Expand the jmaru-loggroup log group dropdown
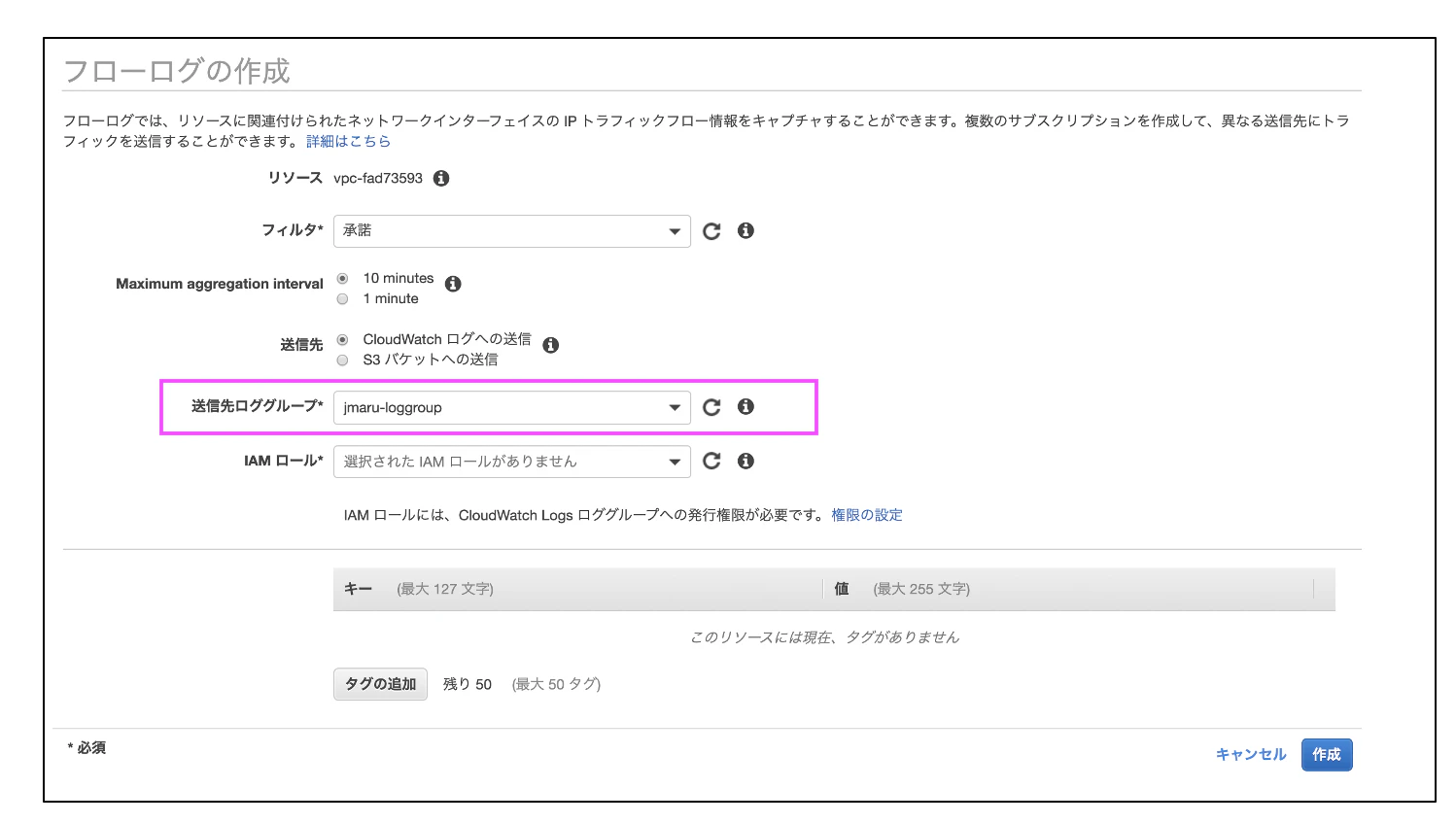Image resolution: width=1456 pixels, height=824 pixels. pyautogui.click(x=512, y=408)
